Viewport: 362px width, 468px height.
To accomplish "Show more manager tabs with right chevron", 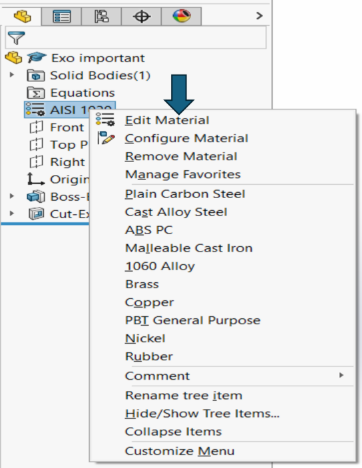I will pyautogui.click(x=259, y=16).
